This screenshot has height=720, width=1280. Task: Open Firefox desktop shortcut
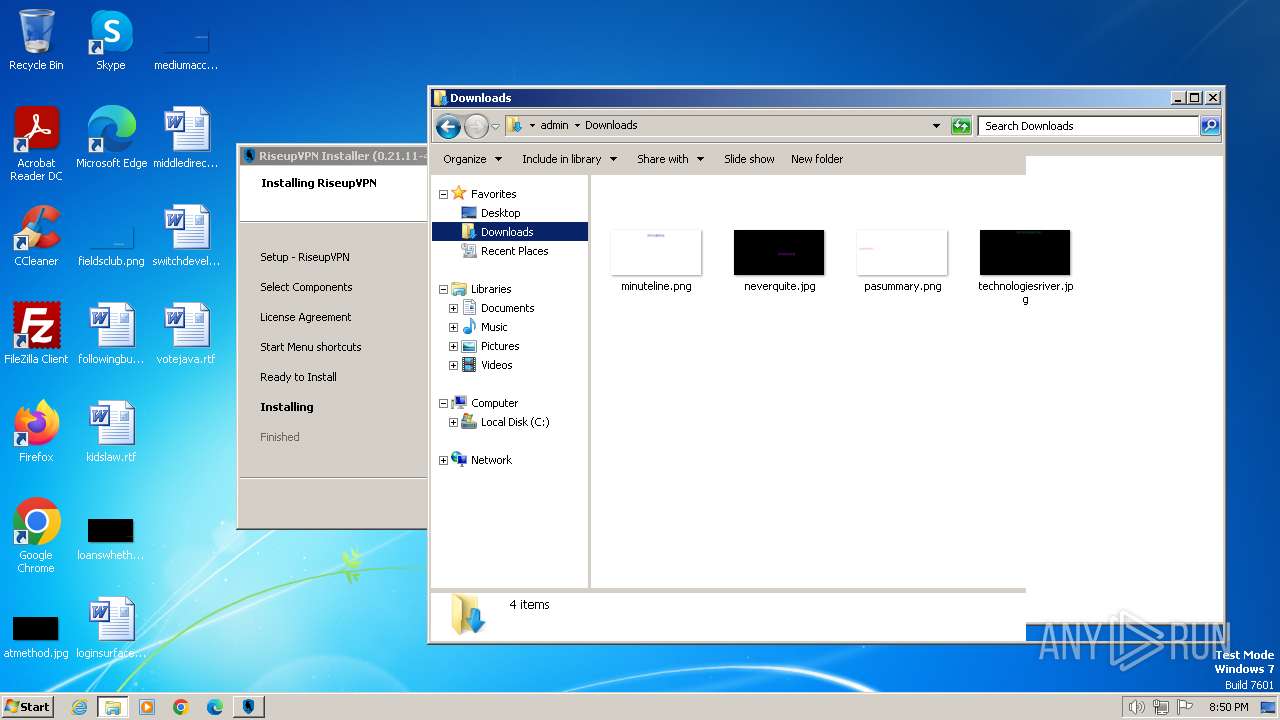pos(36,432)
